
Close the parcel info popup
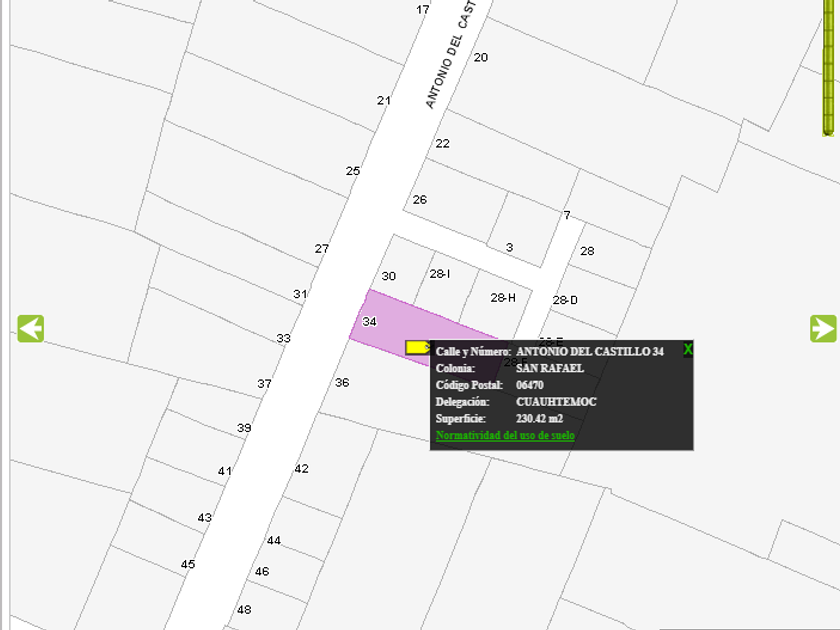[688, 349]
